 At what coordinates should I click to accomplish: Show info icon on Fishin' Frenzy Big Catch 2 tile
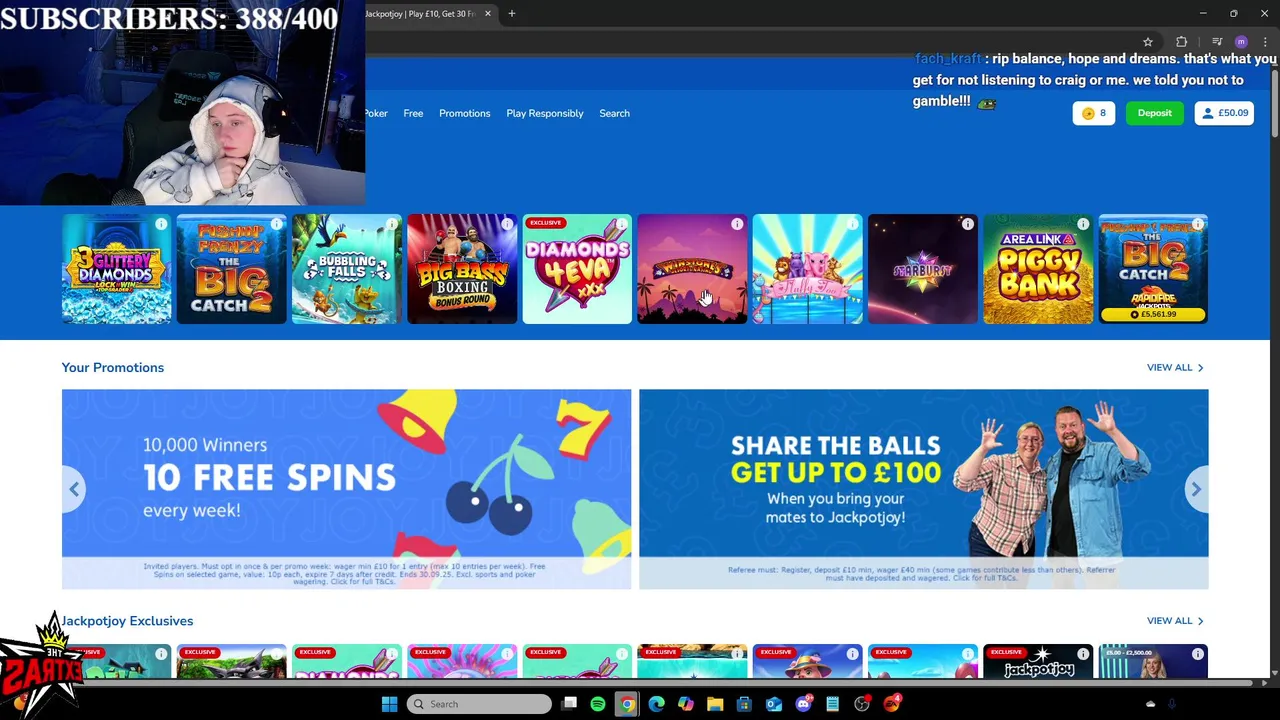277,224
